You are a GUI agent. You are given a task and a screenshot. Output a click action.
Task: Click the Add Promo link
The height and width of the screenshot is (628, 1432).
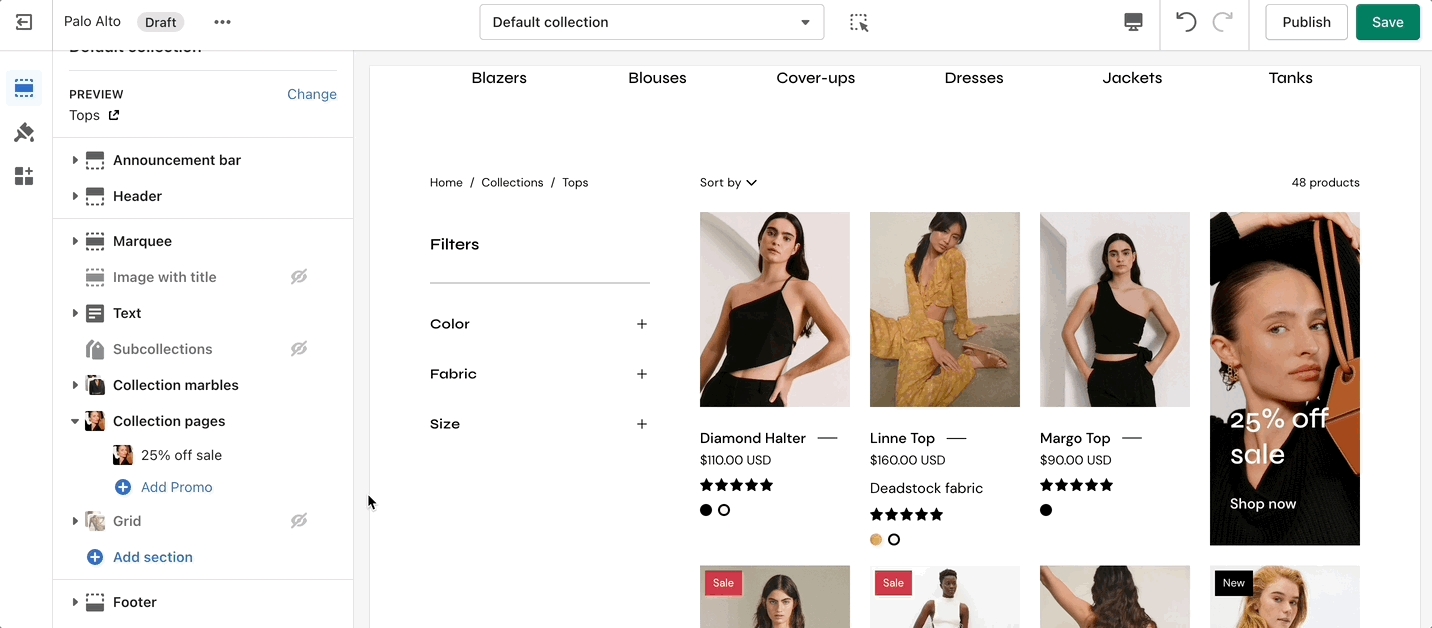pyautogui.click(x=176, y=487)
